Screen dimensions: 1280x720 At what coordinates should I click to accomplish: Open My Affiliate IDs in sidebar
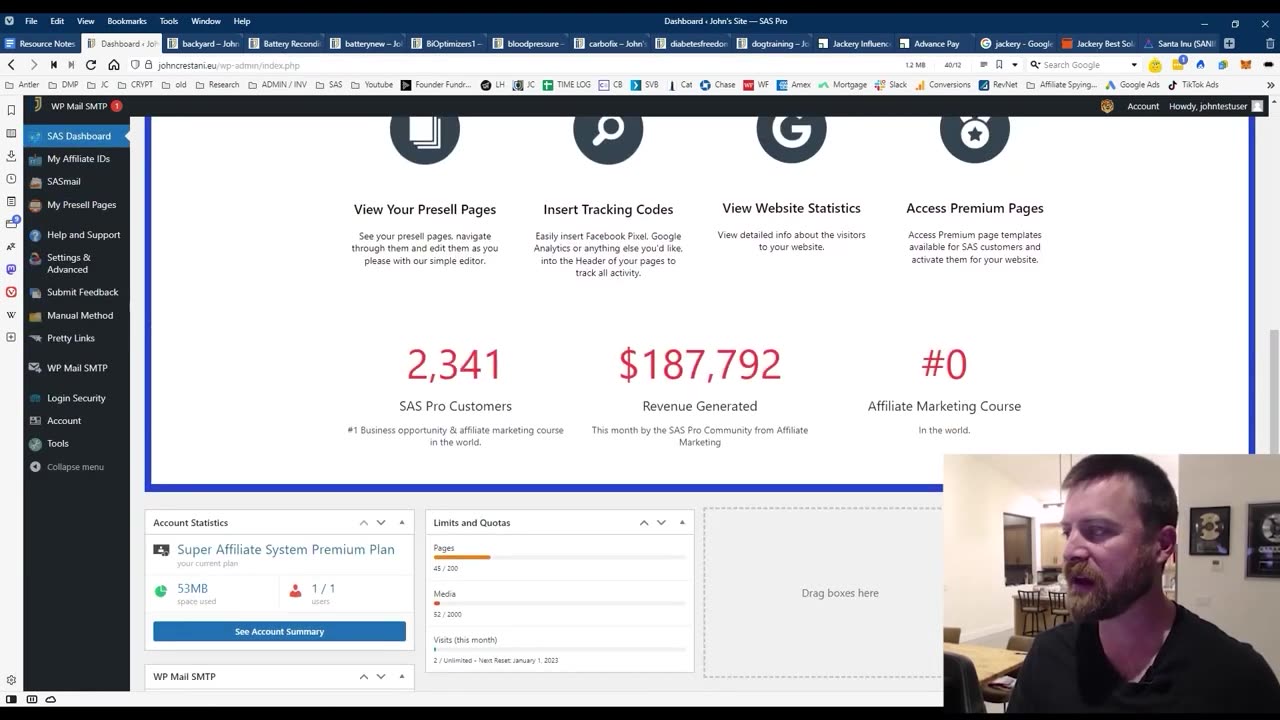coord(76,159)
